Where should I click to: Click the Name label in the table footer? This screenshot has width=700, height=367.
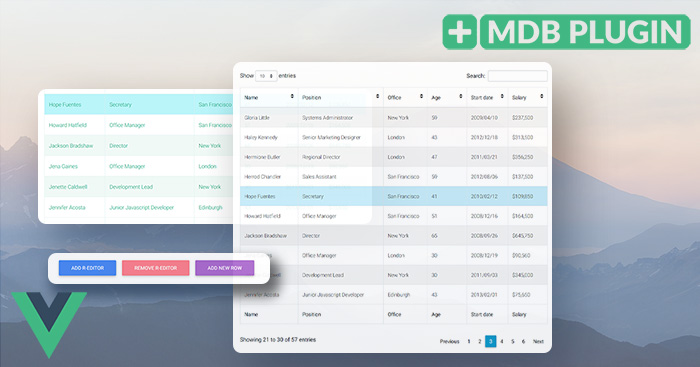(x=251, y=314)
